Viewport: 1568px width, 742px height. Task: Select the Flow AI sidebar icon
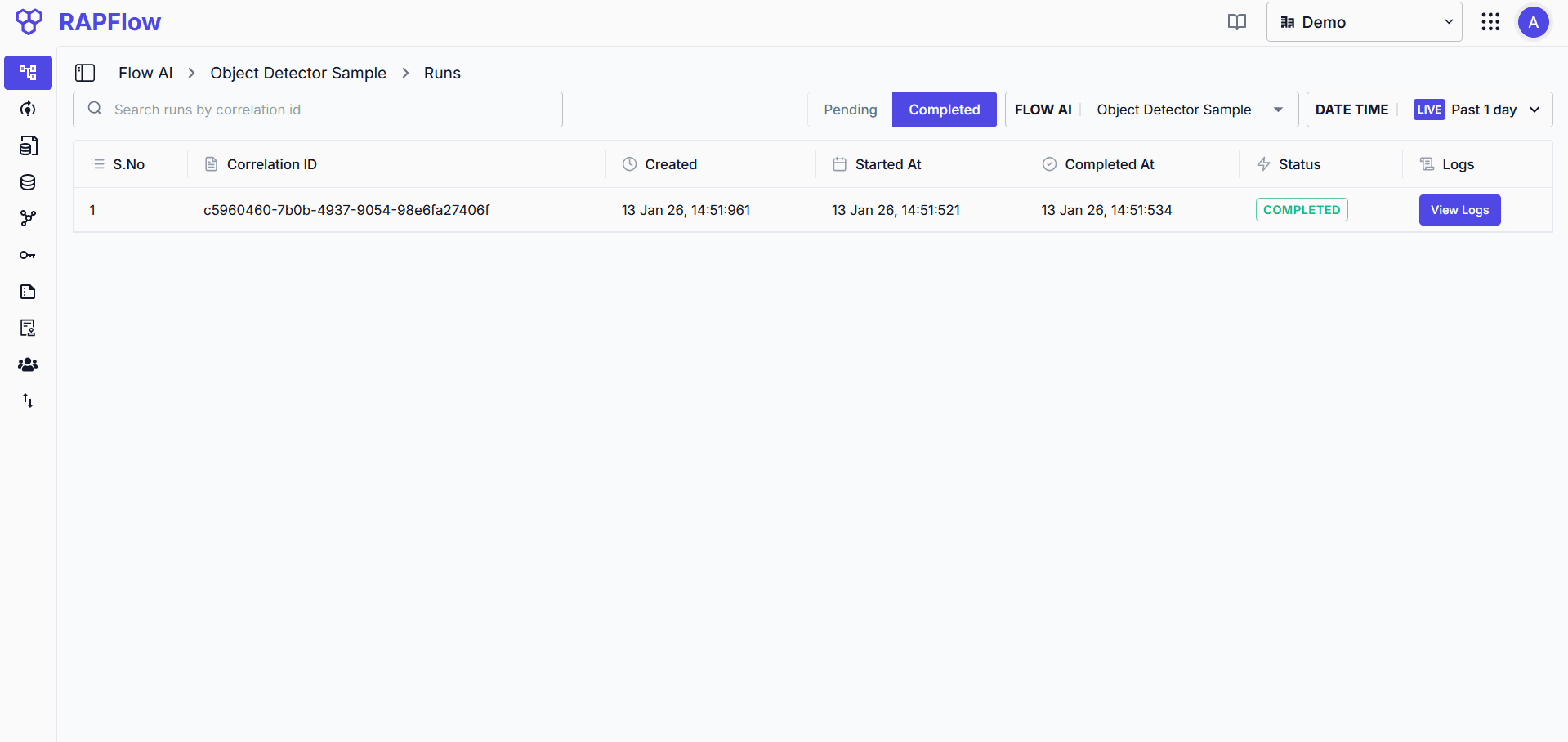point(27,73)
